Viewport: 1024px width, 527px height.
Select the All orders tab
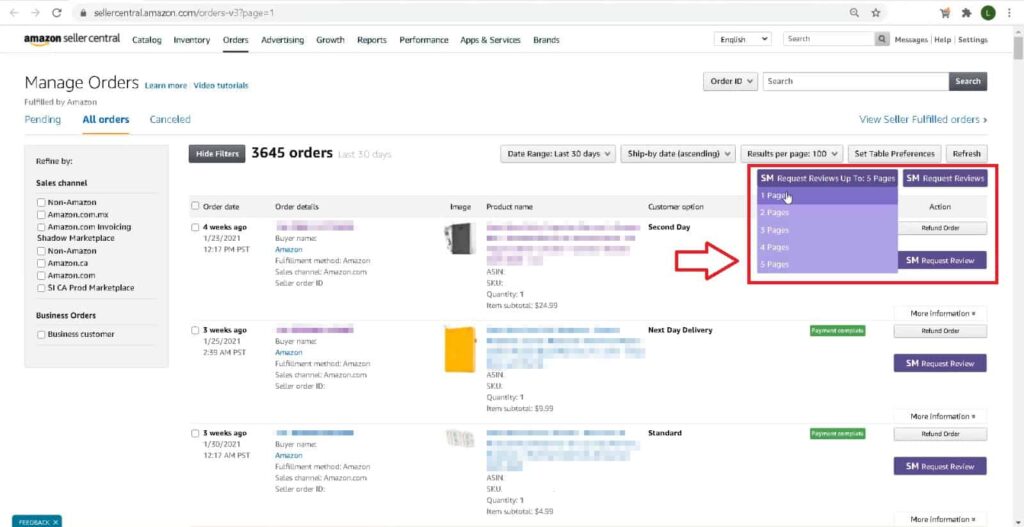pyautogui.click(x=106, y=120)
